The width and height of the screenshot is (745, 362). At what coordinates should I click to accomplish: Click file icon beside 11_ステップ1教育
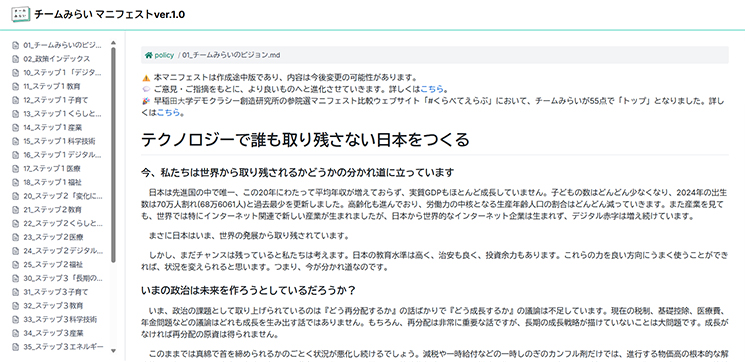tap(15, 87)
